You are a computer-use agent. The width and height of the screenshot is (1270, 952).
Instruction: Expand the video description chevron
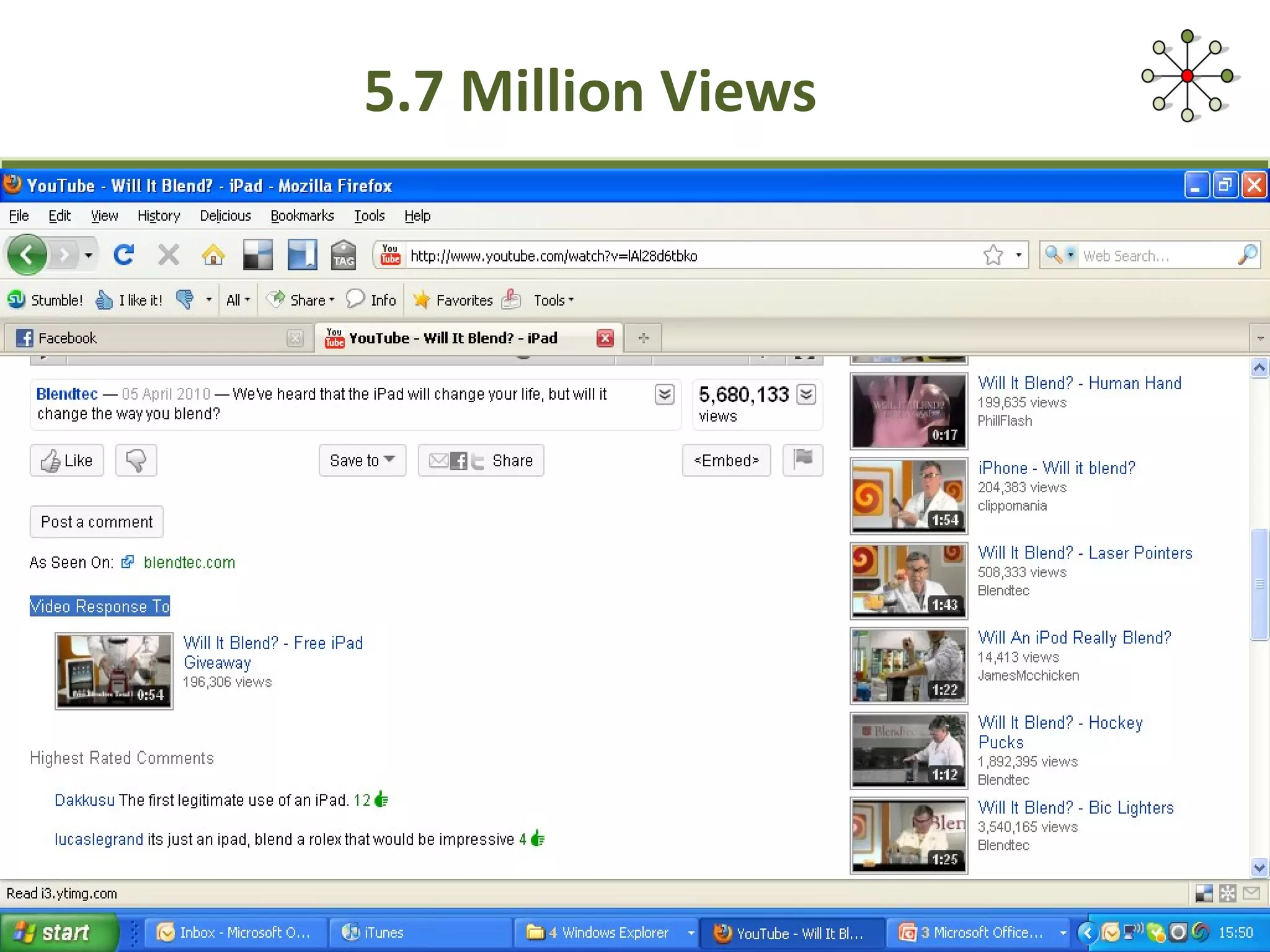click(x=664, y=394)
